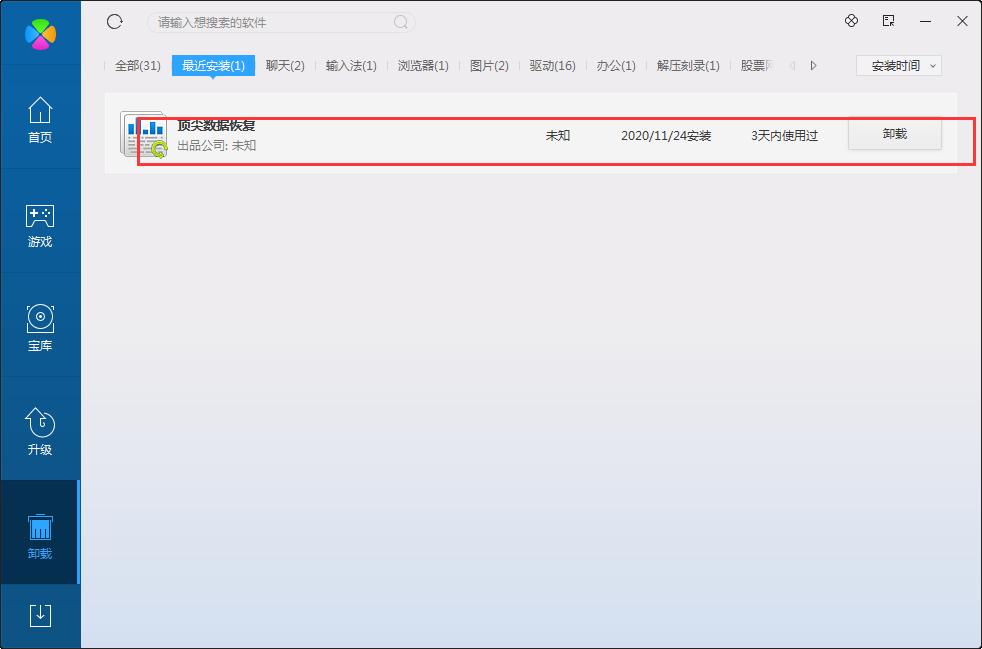Open the download manager at sidebar bottom

(40, 615)
